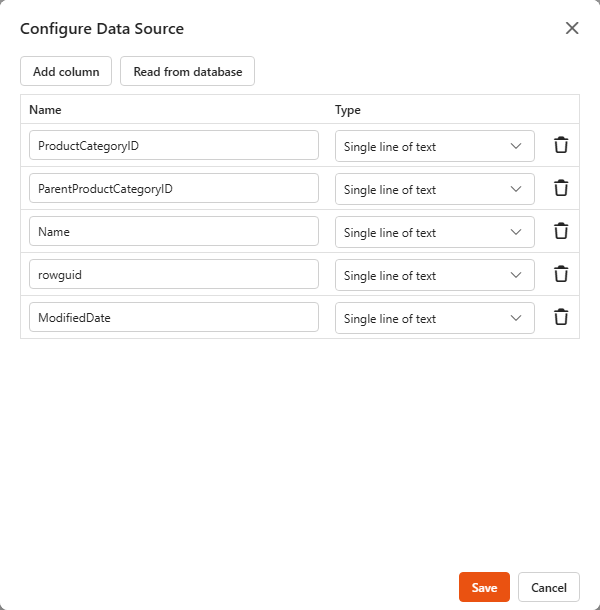Image resolution: width=600 pixels, height=610 pixels.
Task: Change the type of rowguid column
Action: point(435,275)
